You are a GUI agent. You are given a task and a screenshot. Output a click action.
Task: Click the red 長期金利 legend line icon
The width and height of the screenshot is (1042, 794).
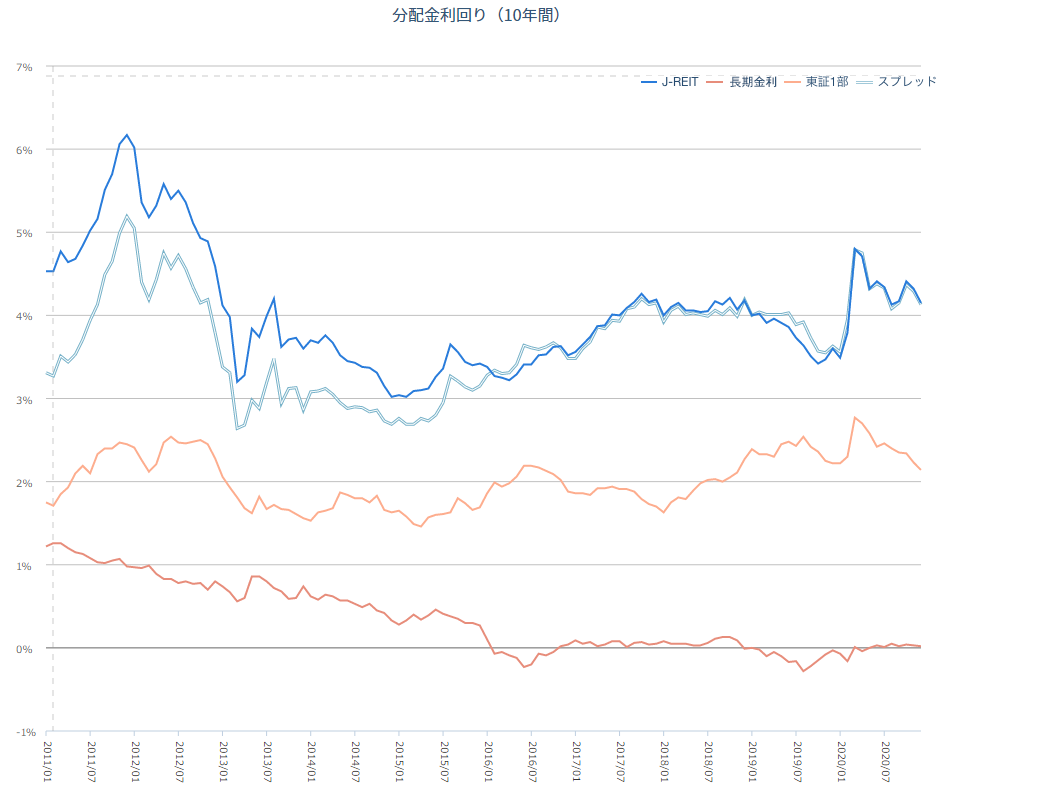(x=714, y=82)
